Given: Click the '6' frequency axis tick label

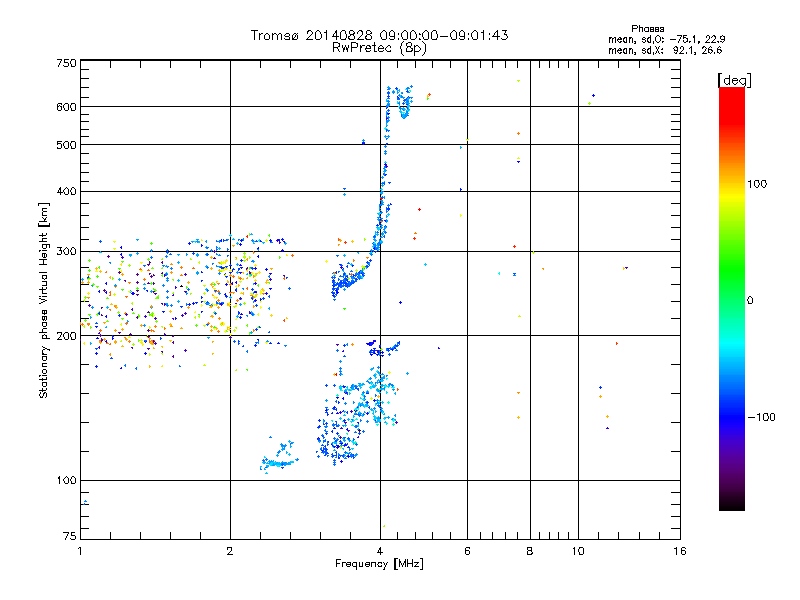Looking at the screenshot, I should (467, 551).
